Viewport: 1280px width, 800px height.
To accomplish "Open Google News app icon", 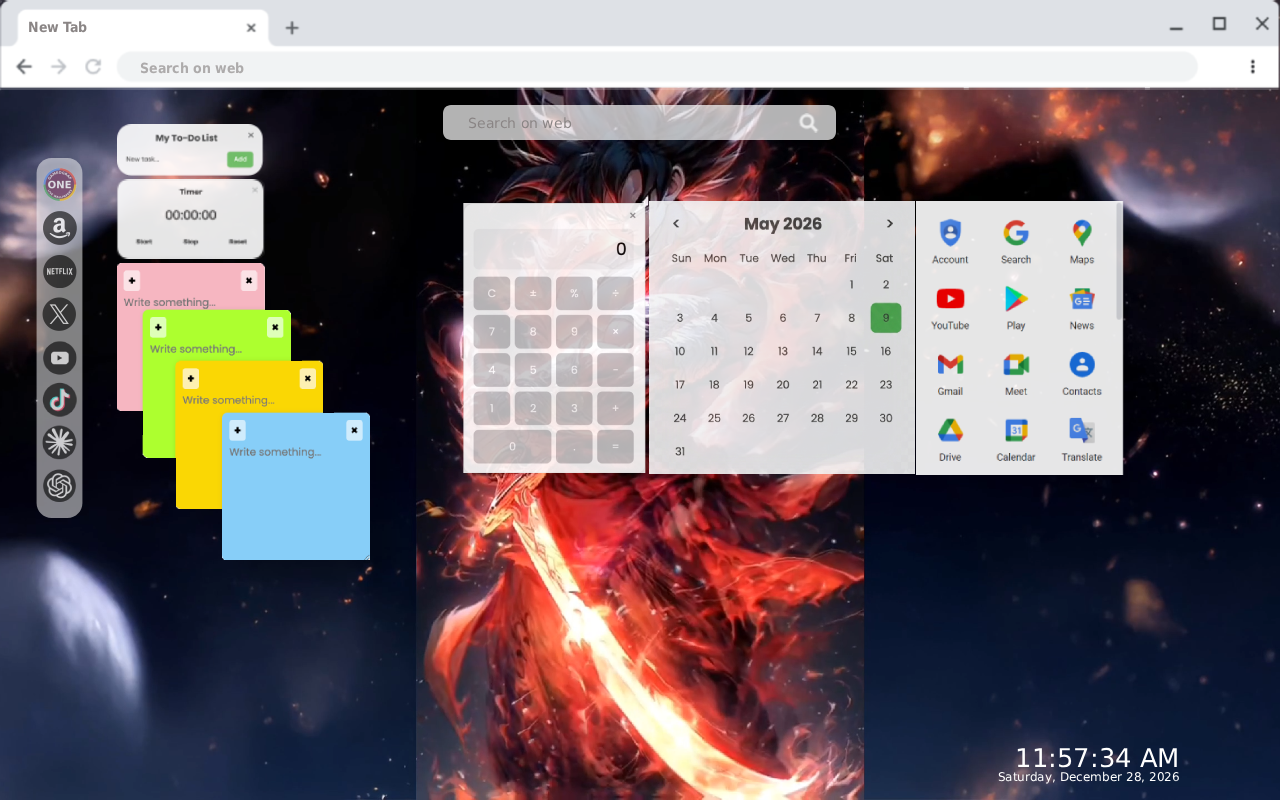I will click(1082, 308).
